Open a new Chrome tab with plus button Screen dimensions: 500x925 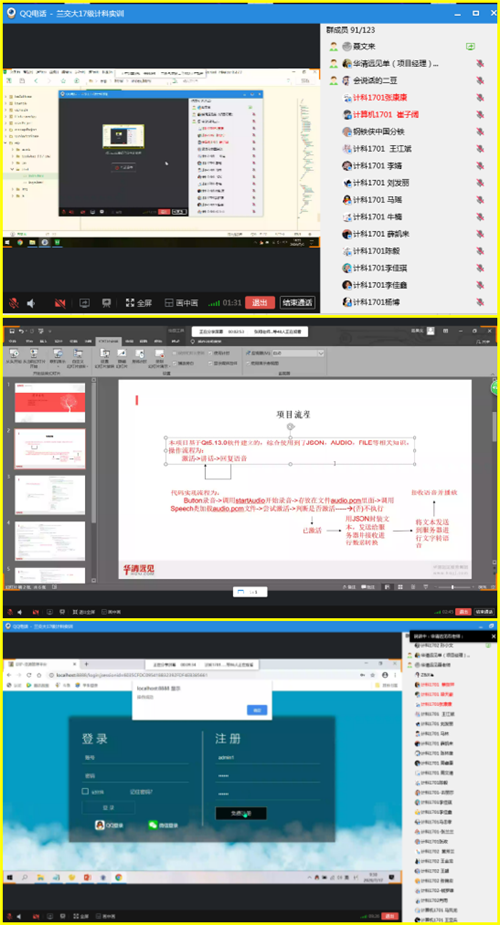point(86,664)
